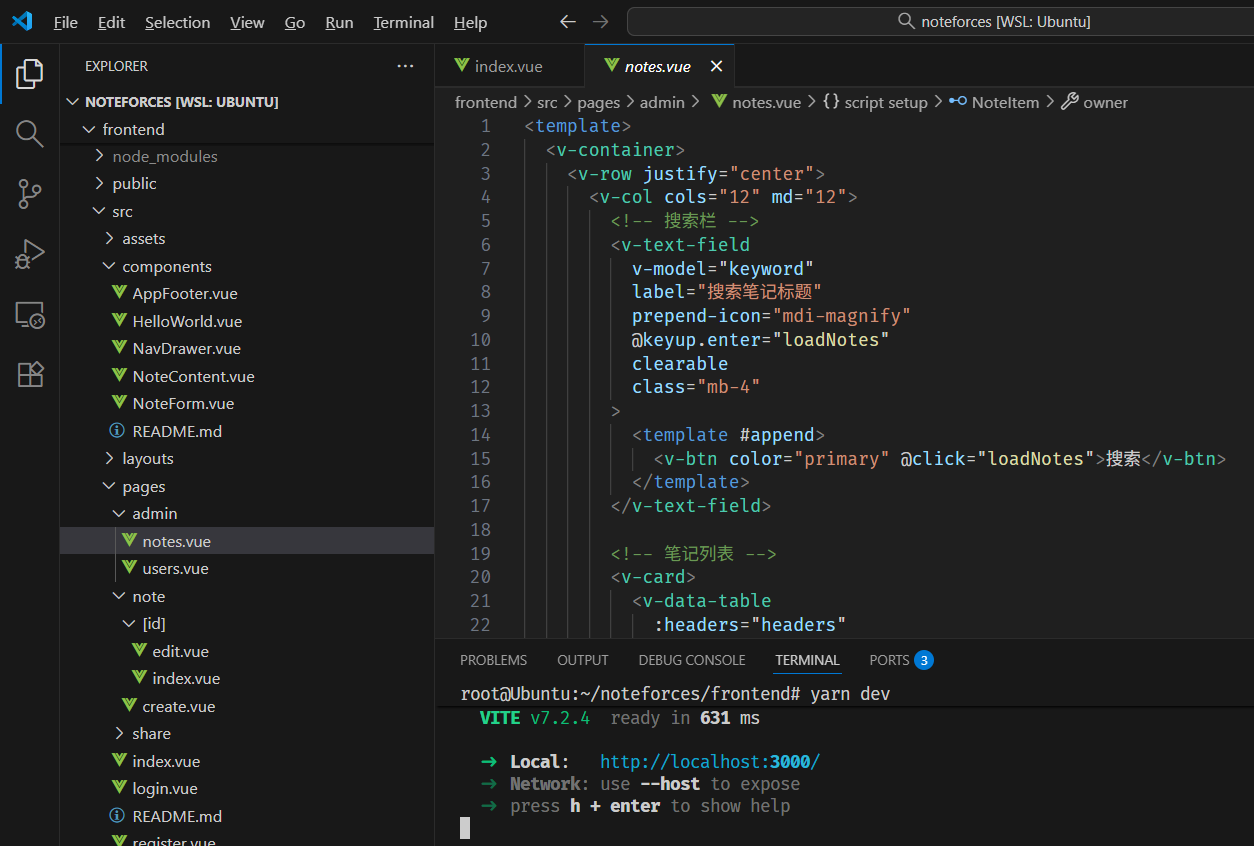
Task: Click the Vue icon beside AppFooter.vue
Action: click(119, 293)
